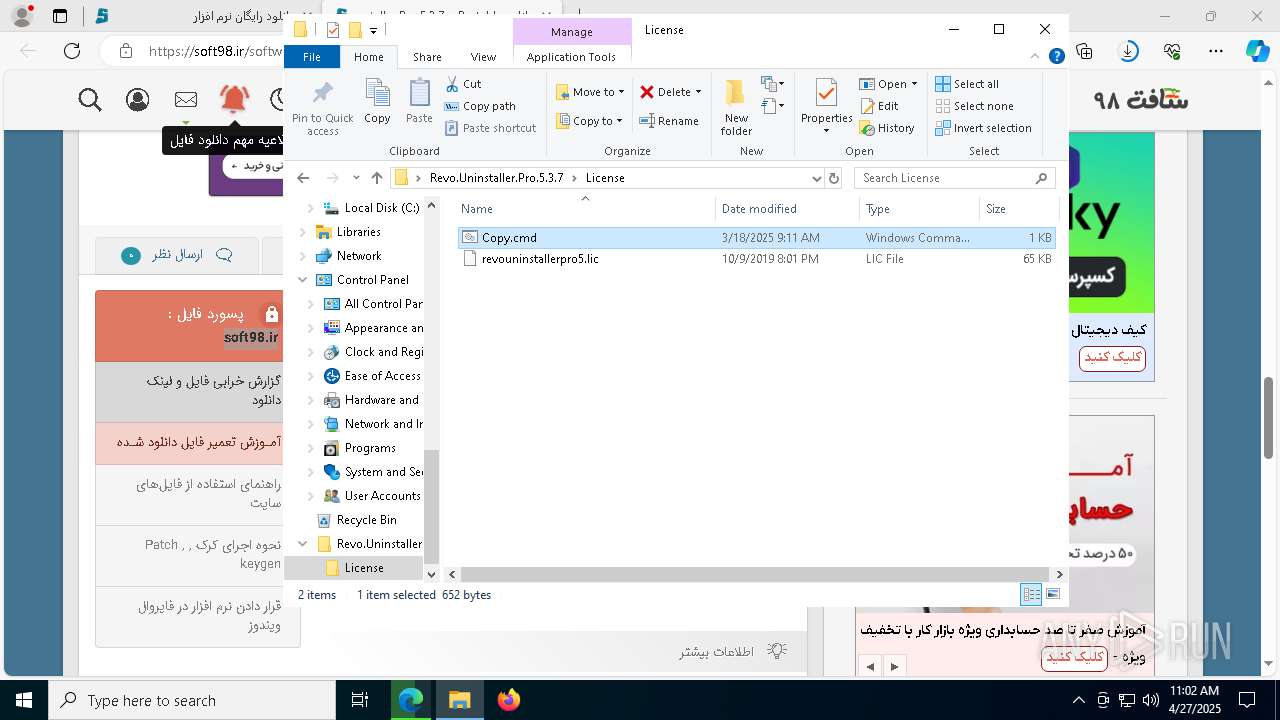Click Invert selection
This screenshot has width=1280, height=720.
983,128
